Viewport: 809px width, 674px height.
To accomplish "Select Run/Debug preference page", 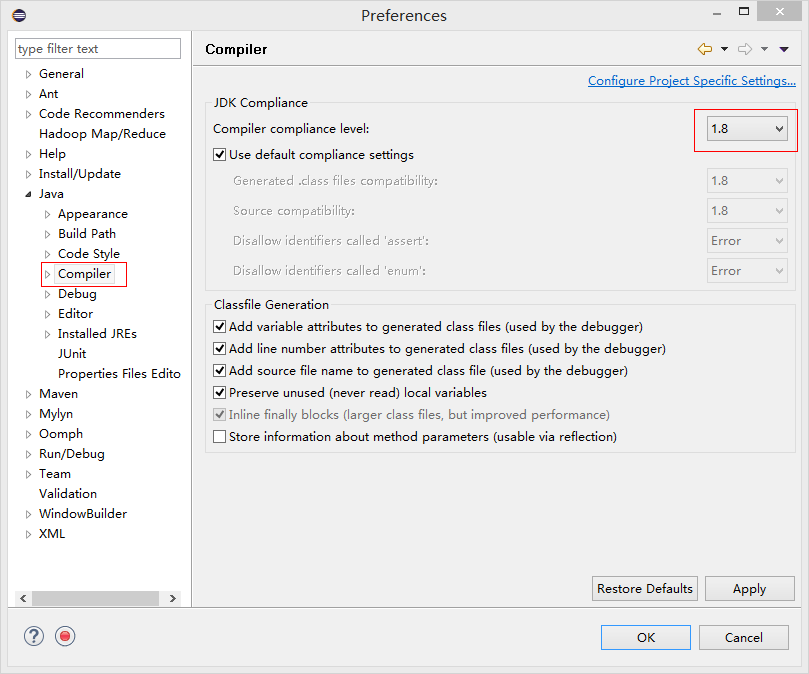I will (x=72, y=454).
